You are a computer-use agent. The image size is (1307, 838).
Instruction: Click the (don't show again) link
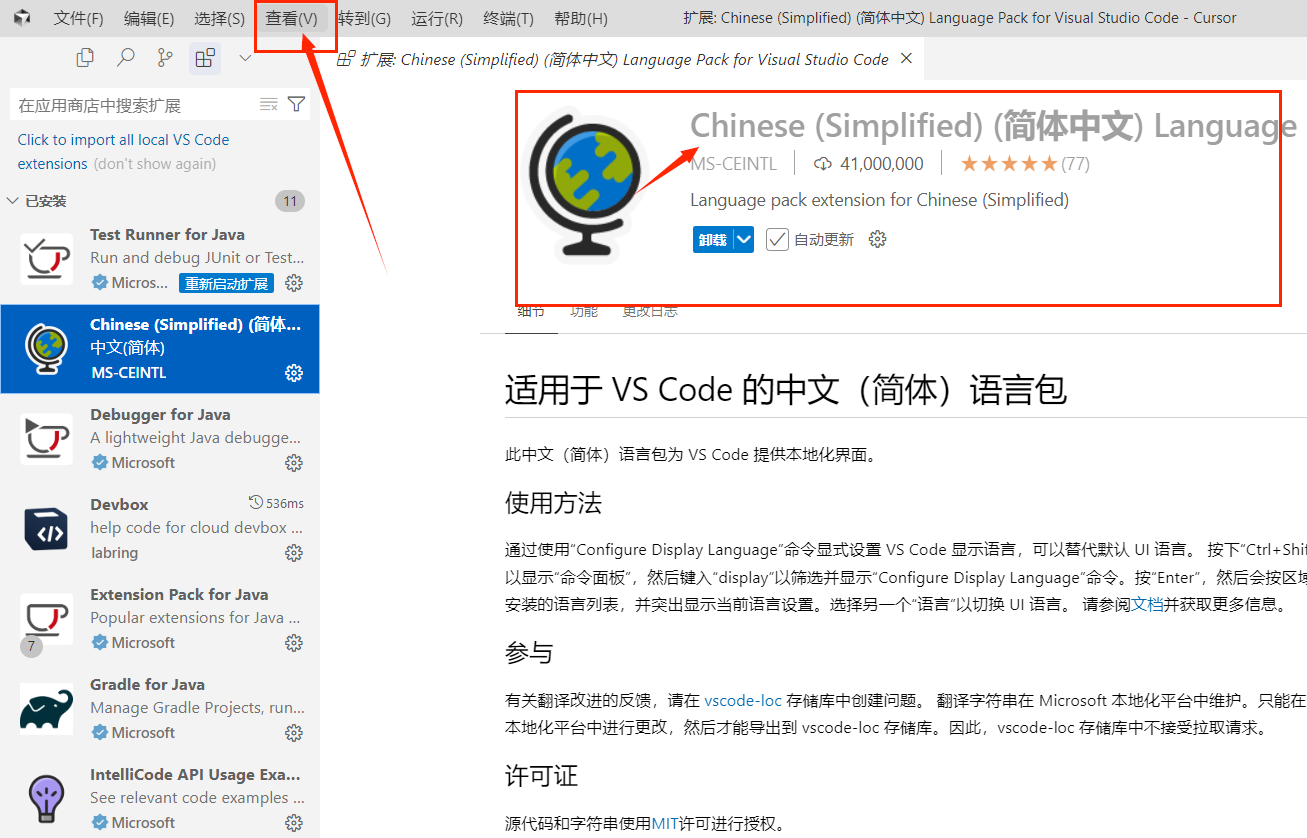[155, 164]
